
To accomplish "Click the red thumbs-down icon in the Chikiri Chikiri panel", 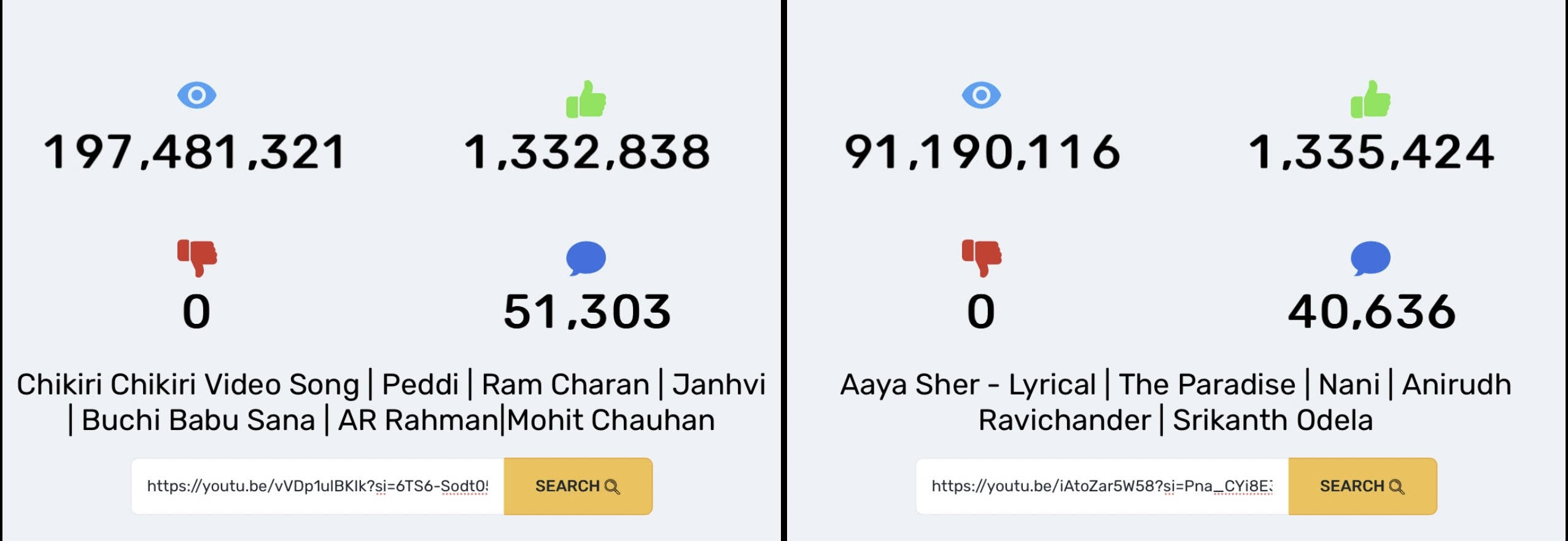I will click(x=197, y=257).
